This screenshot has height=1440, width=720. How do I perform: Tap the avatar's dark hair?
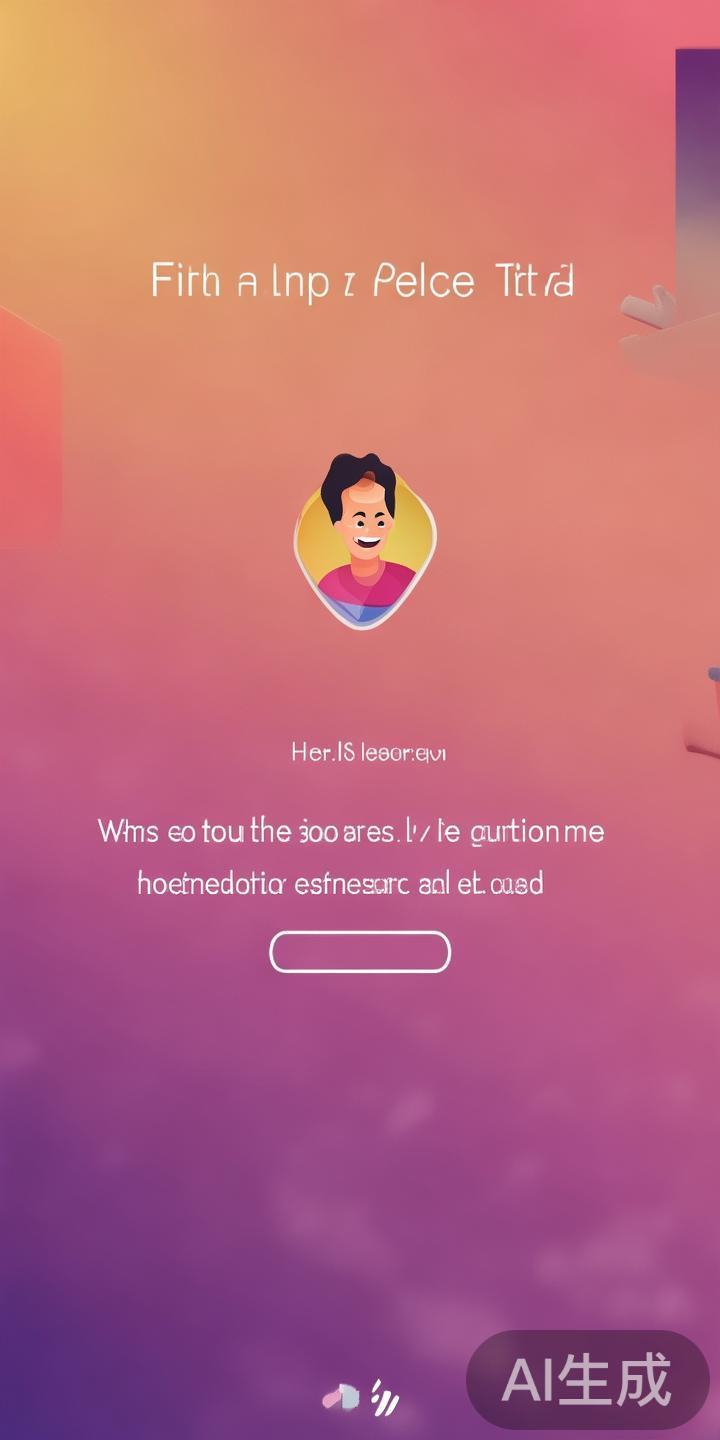(358, 482)
